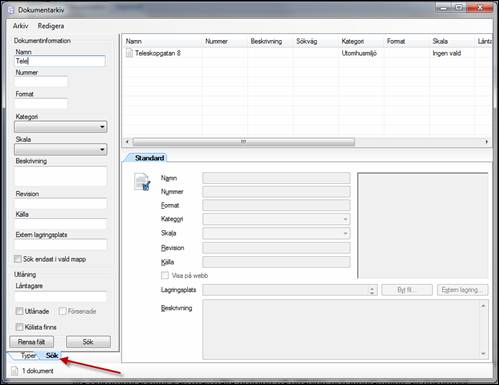Click the Teleskopgatan 8 document icon
Screen dimensions: 499x385
coord(129,53)
